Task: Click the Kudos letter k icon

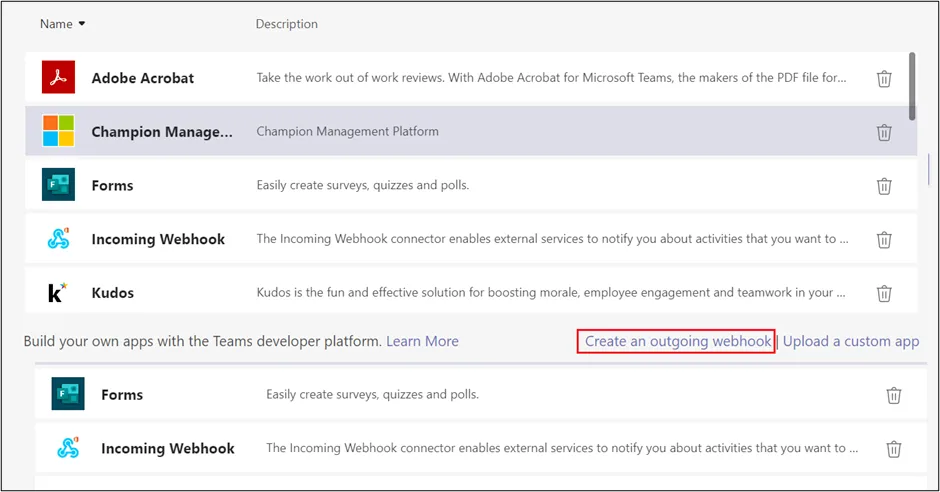Action: [x=57, y=292]
